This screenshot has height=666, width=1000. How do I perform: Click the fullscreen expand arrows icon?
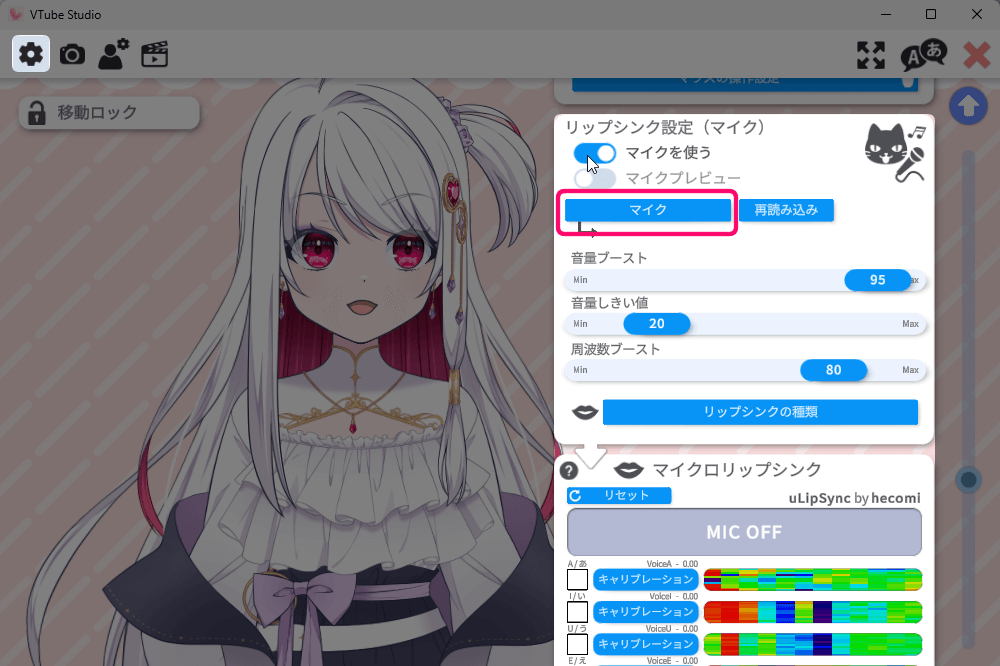(x=871, y=55)
